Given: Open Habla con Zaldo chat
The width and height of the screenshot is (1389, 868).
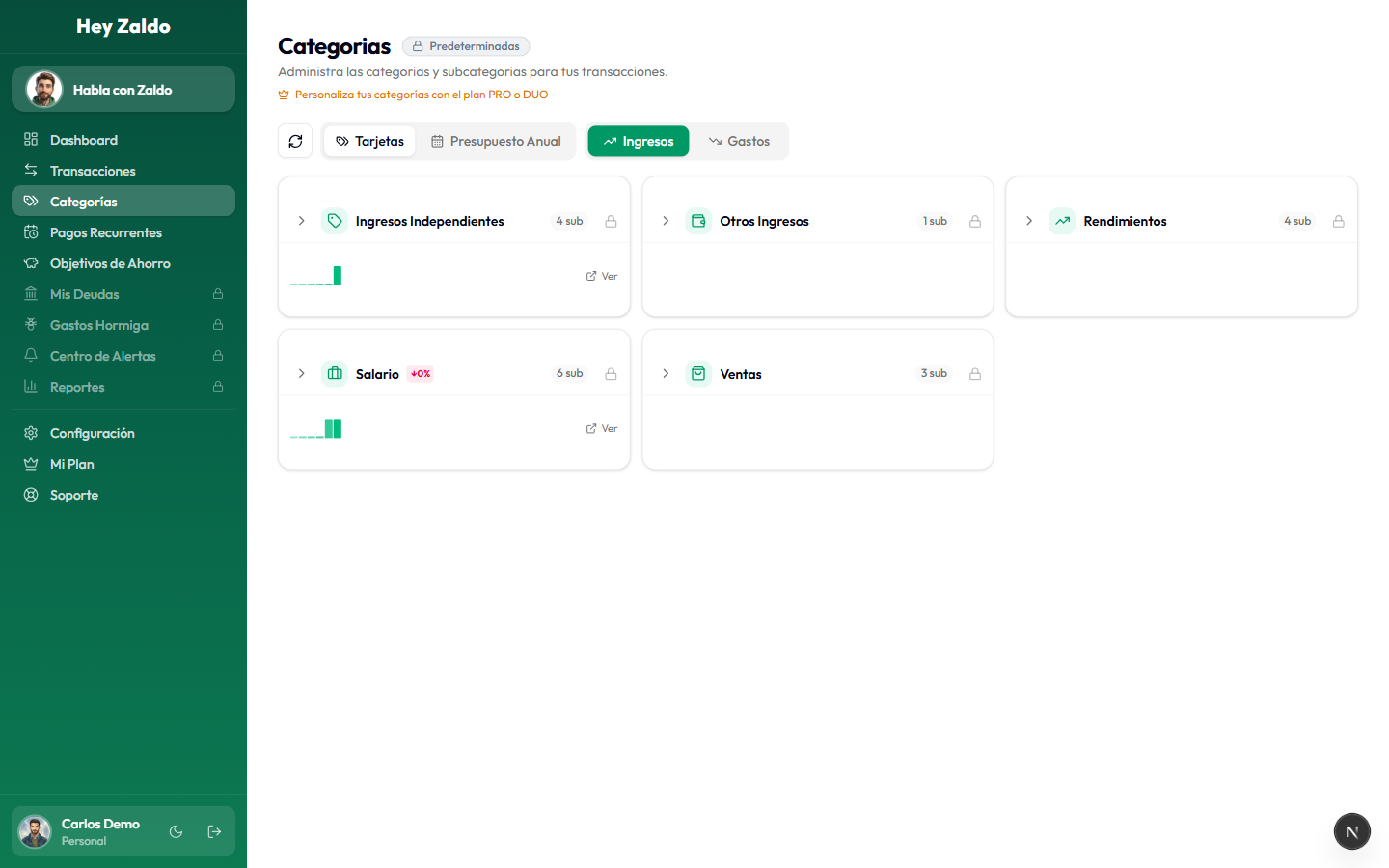Looking at the screenshot, I should [x=123, y=89].
